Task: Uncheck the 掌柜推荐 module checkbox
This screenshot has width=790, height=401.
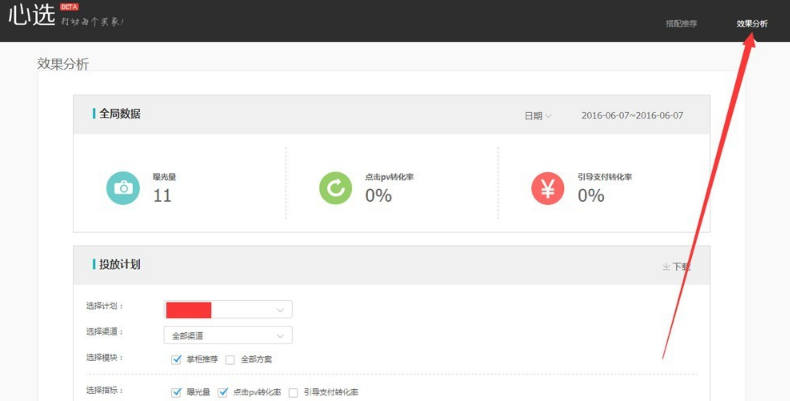Action: click(176, 360)
